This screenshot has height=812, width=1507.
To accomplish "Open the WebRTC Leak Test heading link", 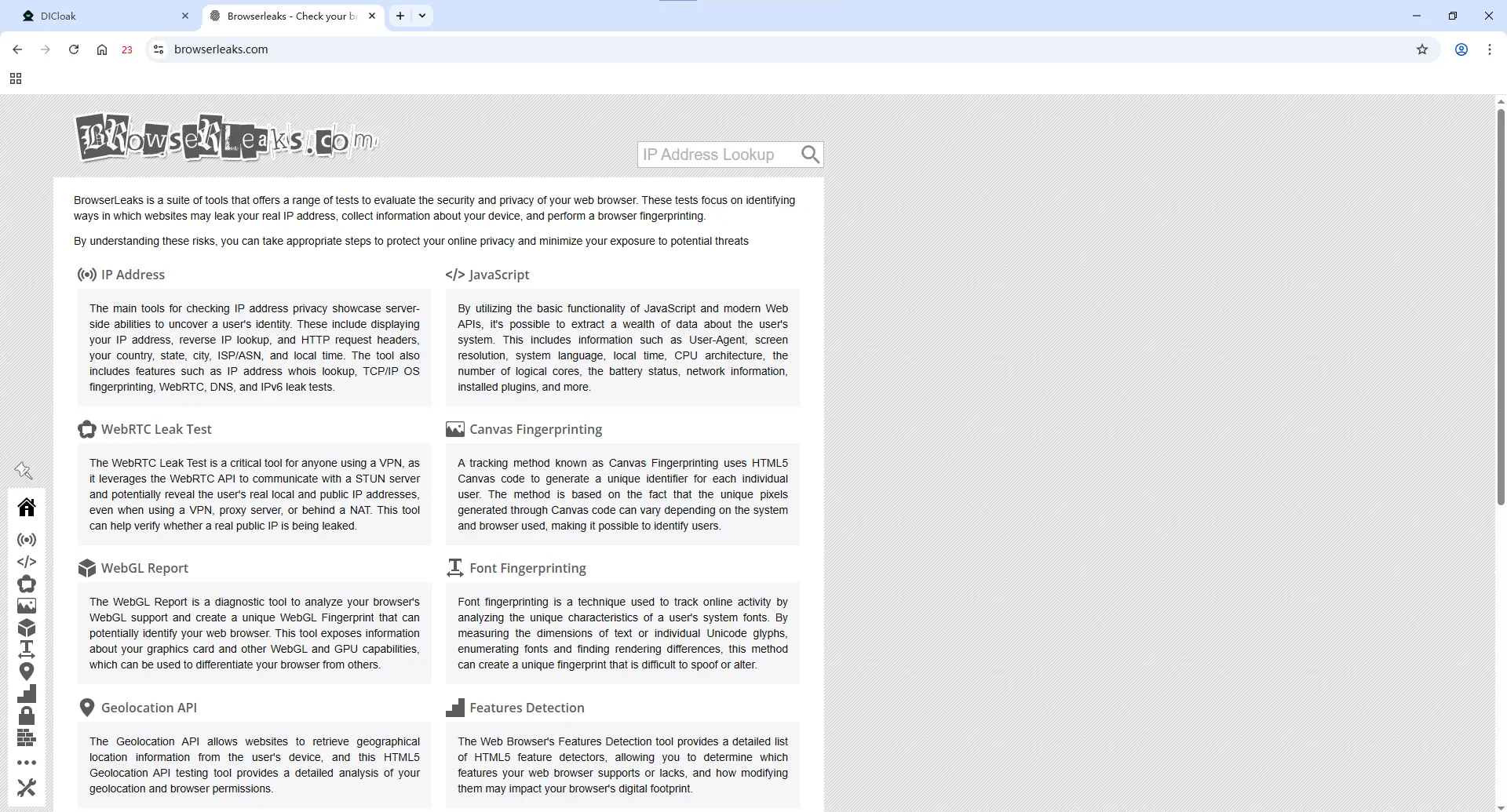I will (156, 429).
